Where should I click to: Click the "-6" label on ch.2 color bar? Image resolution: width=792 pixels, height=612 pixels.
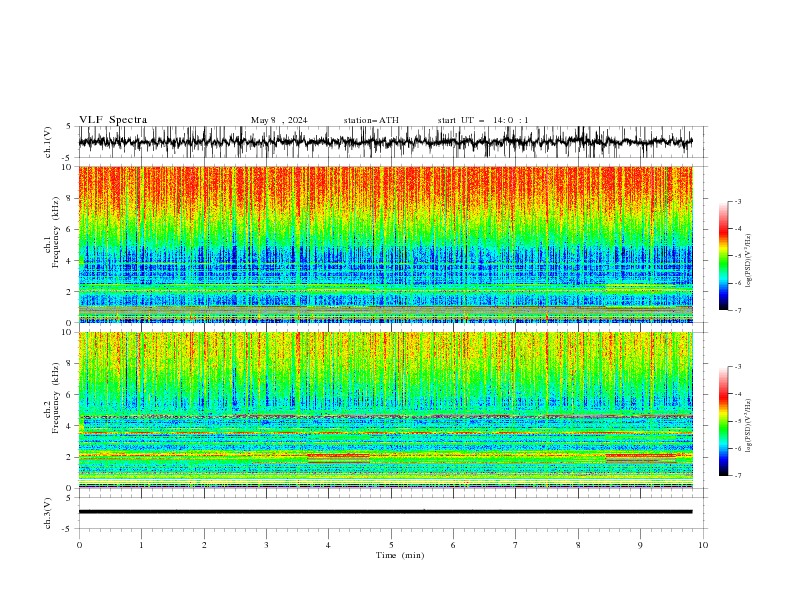tap(737, 448)
